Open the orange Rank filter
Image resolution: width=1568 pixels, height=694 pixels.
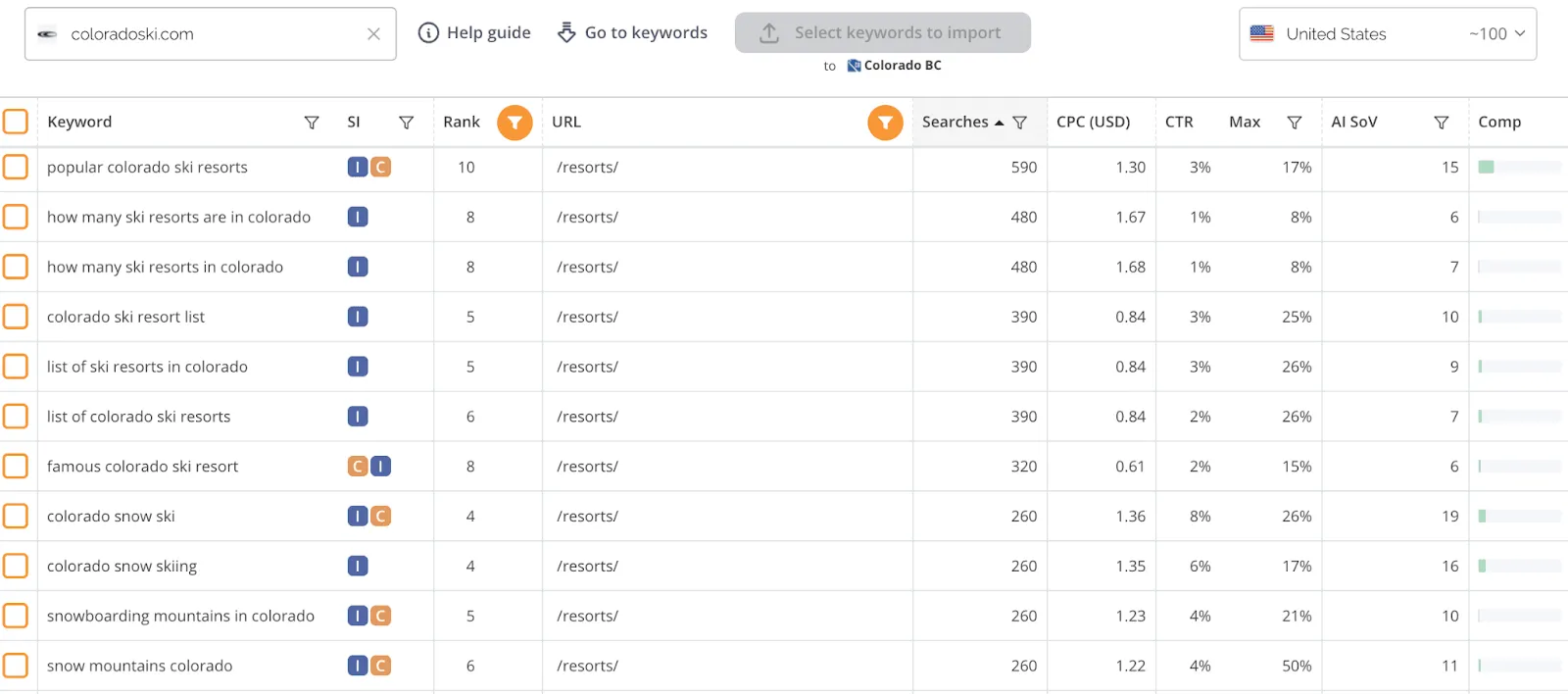[514, 123]
